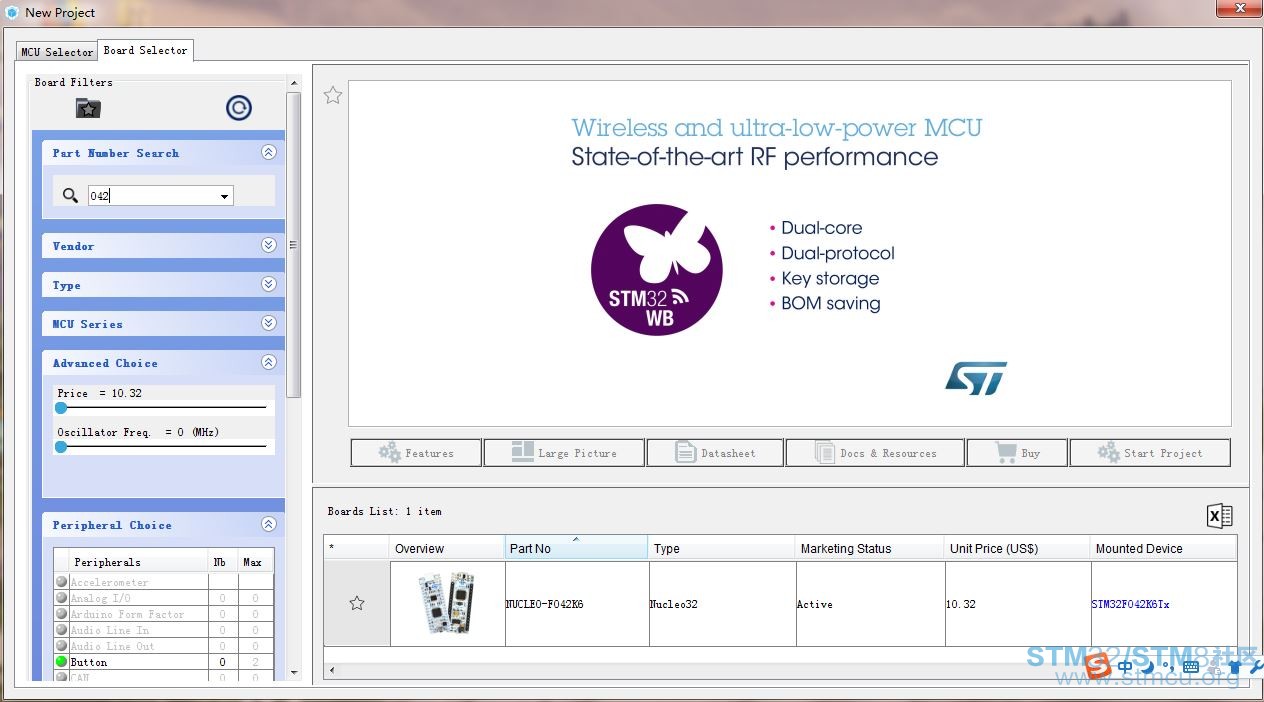This screenshot has height=702, width=1264.
Task: Star the NUCLEO-F042K6 board row as favorite
Action: (x=356, y=603)
